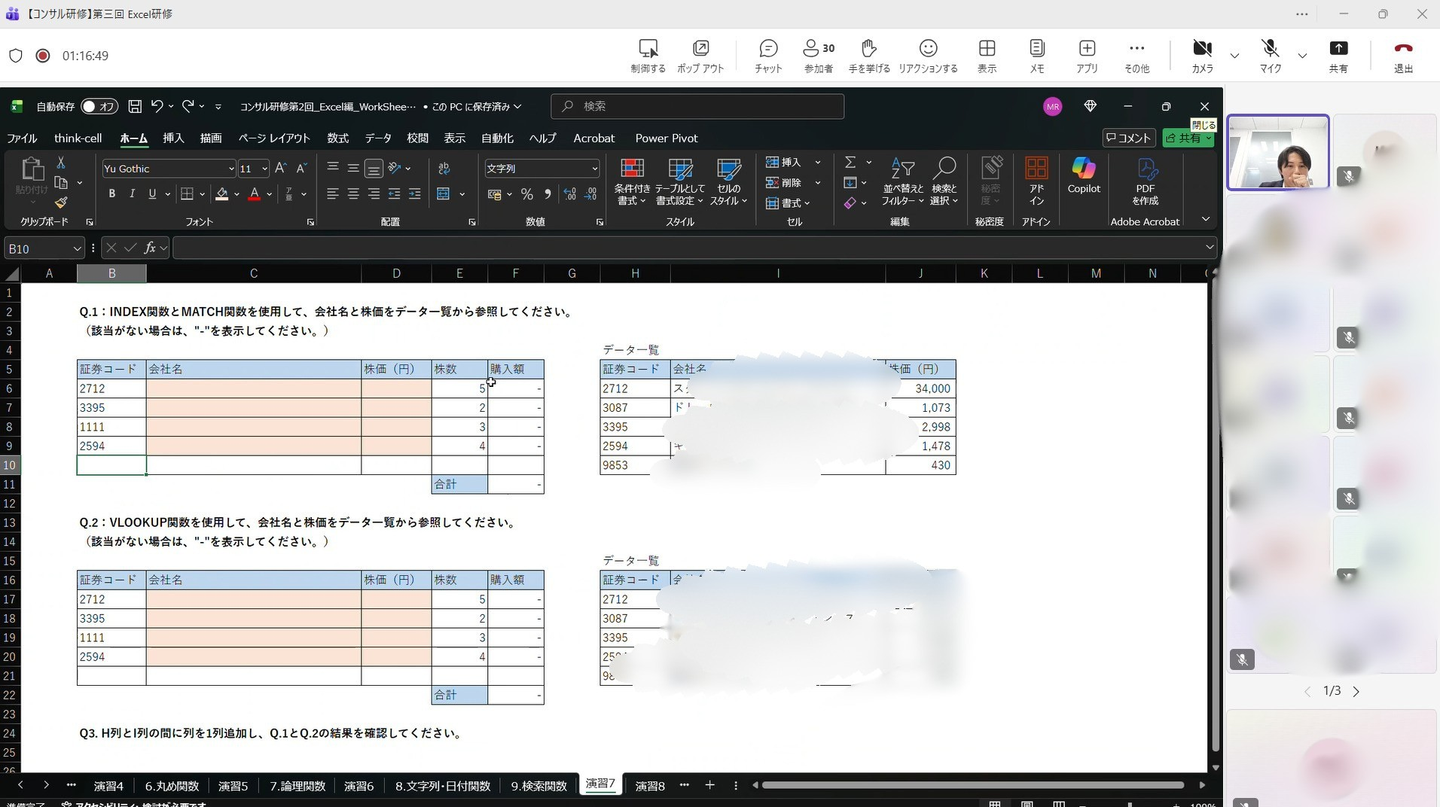The image size is (1440, 807).
Task: Open Sort and Filter tool
Action: (902, 180)
